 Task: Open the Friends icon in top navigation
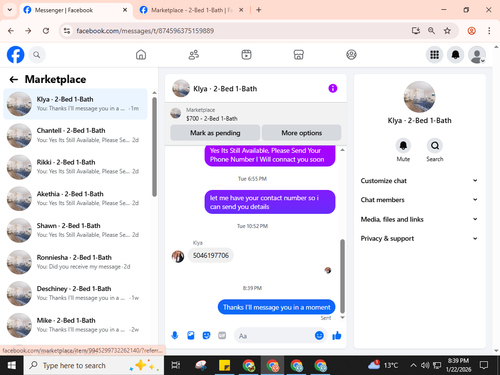[194, 55]
